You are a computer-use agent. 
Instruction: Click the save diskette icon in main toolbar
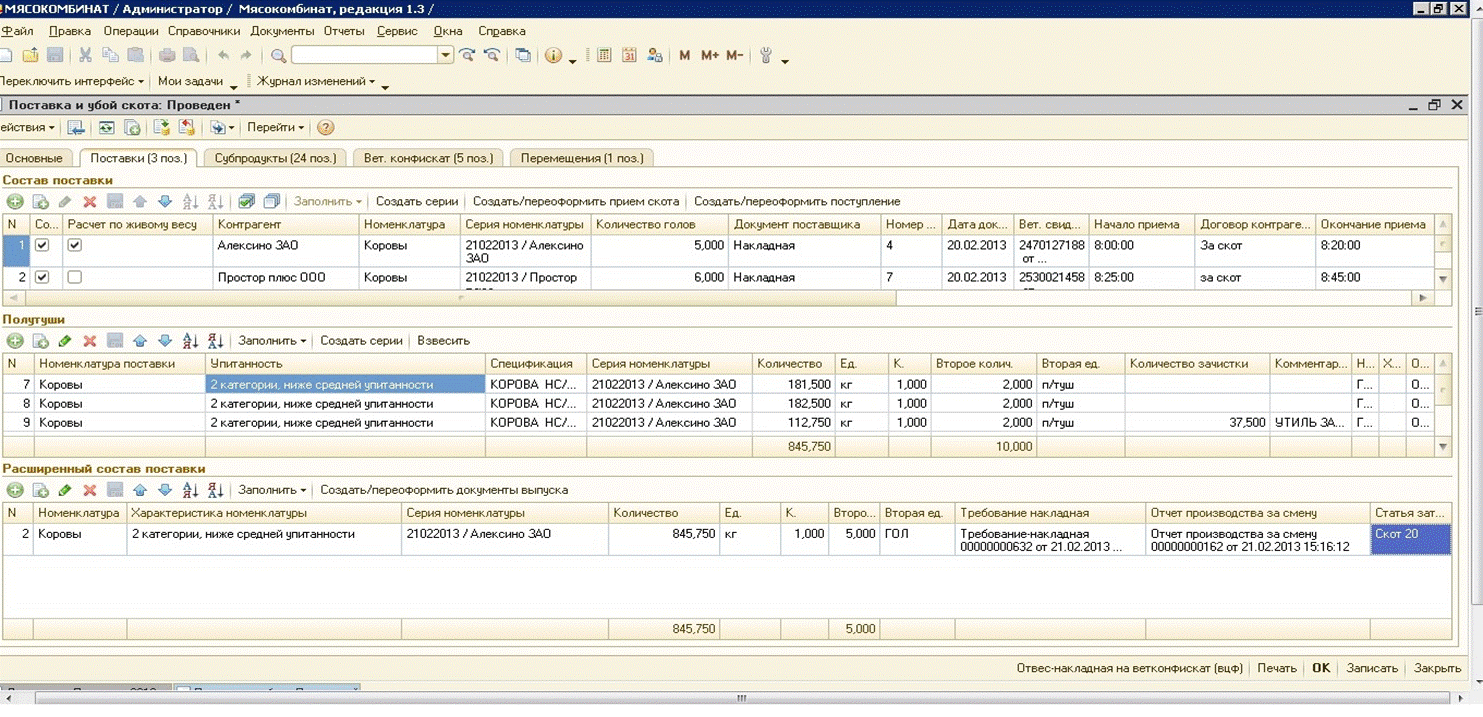[x=55, y=56]
